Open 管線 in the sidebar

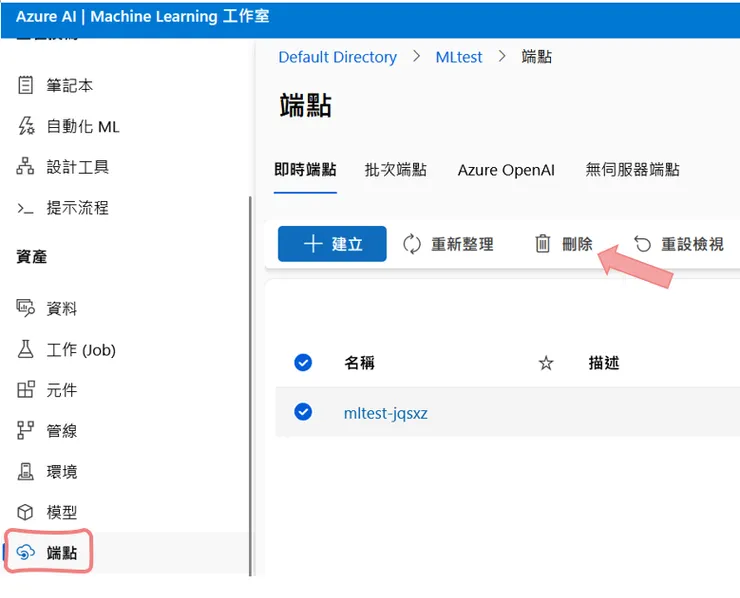61,431
